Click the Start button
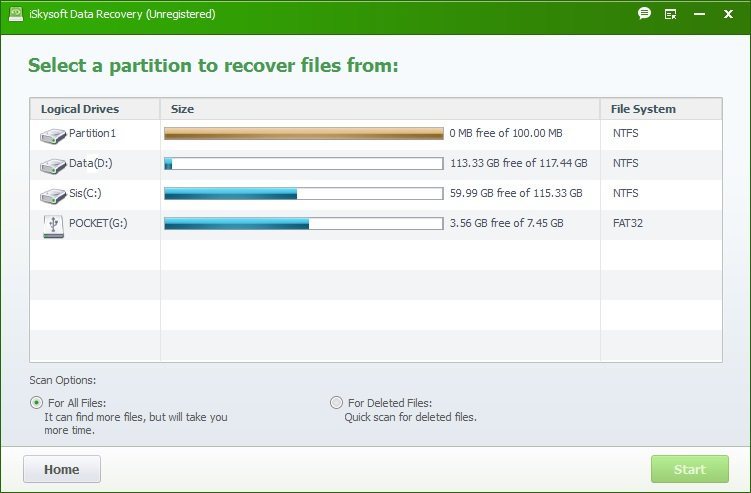Image resolution: width=751 pixels, height=493 pixels. click(690, 469)
